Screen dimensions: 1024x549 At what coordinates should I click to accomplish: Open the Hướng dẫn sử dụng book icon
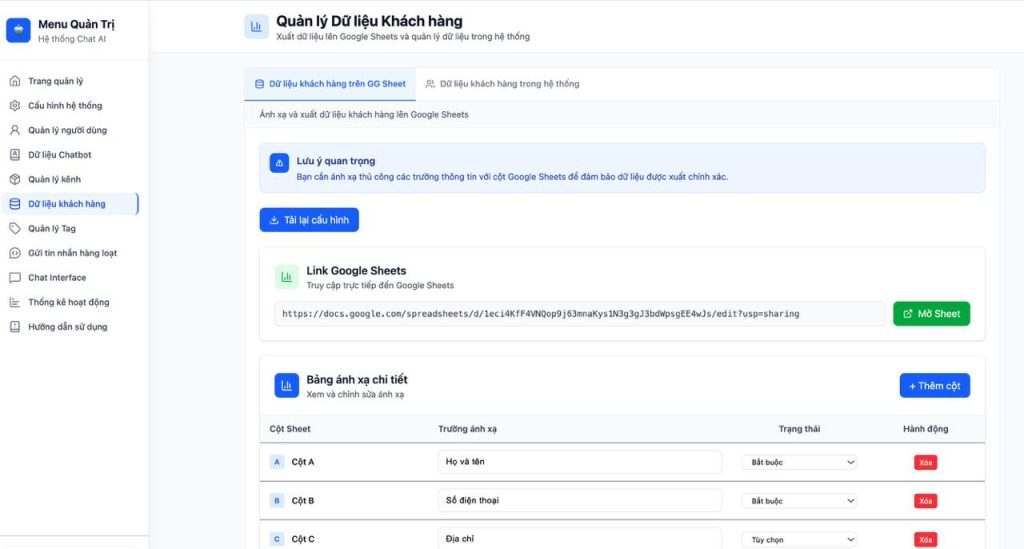coord(15,327)
